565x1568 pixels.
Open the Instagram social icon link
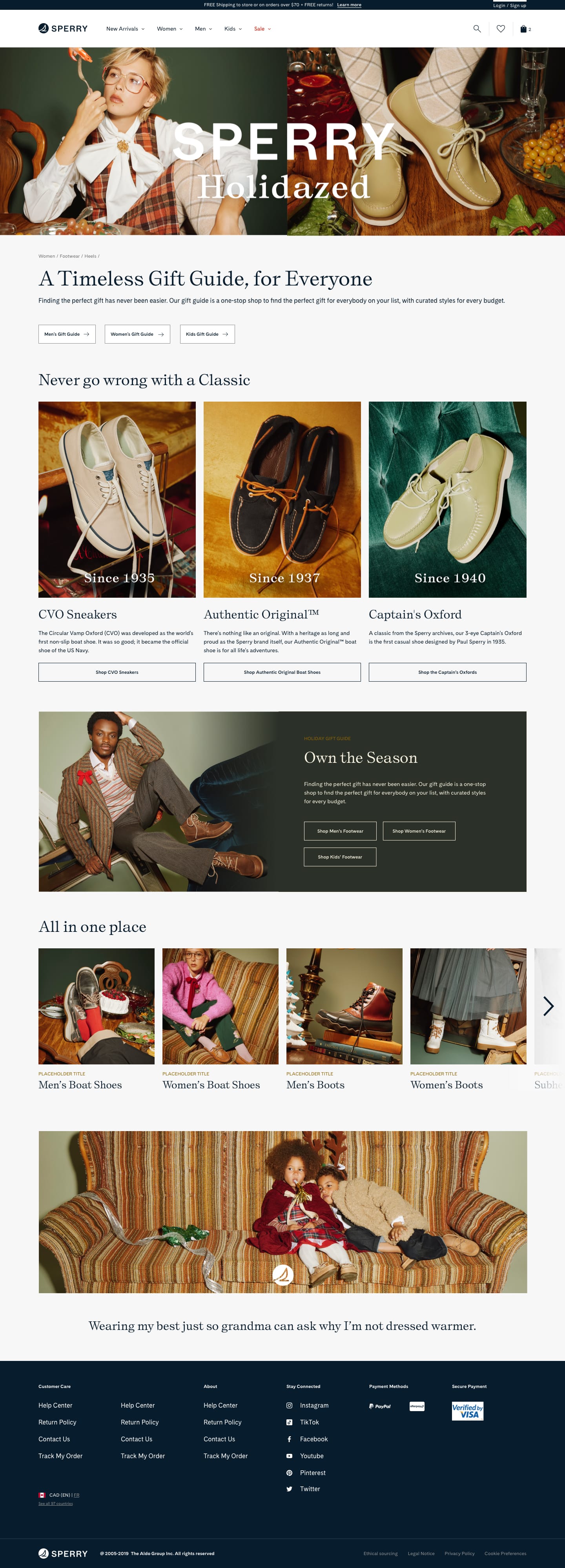[x=289, y=1406]
